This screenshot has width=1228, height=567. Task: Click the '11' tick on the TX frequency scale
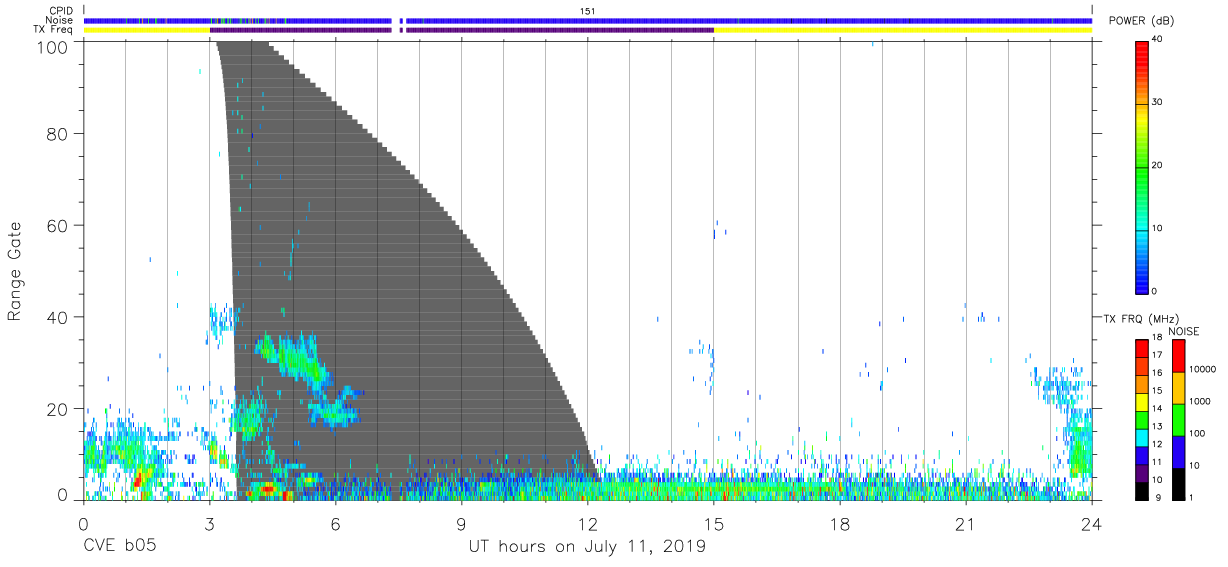click(1157, 462)
